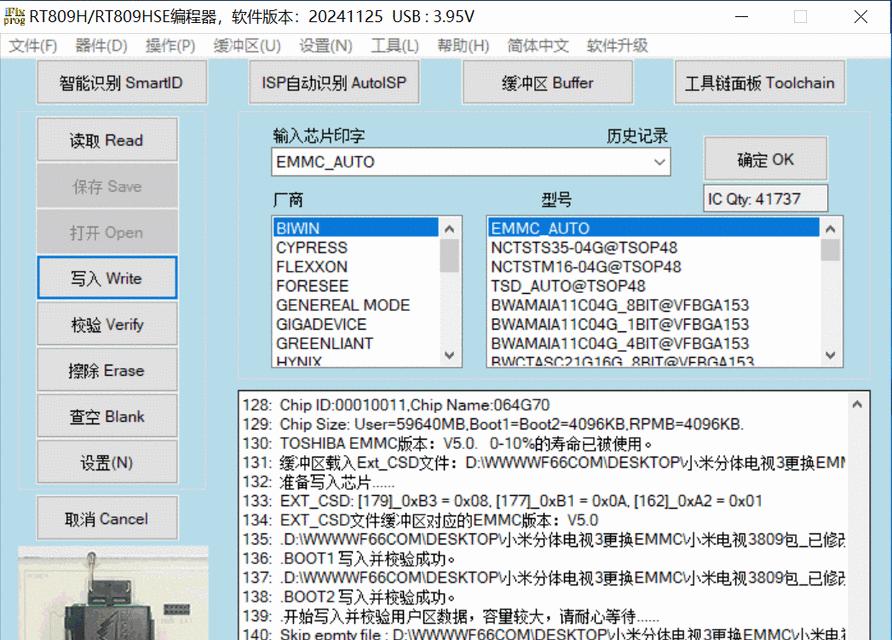Click the 擦除 Erase button

pyautogui.click(x=107, y=370)
